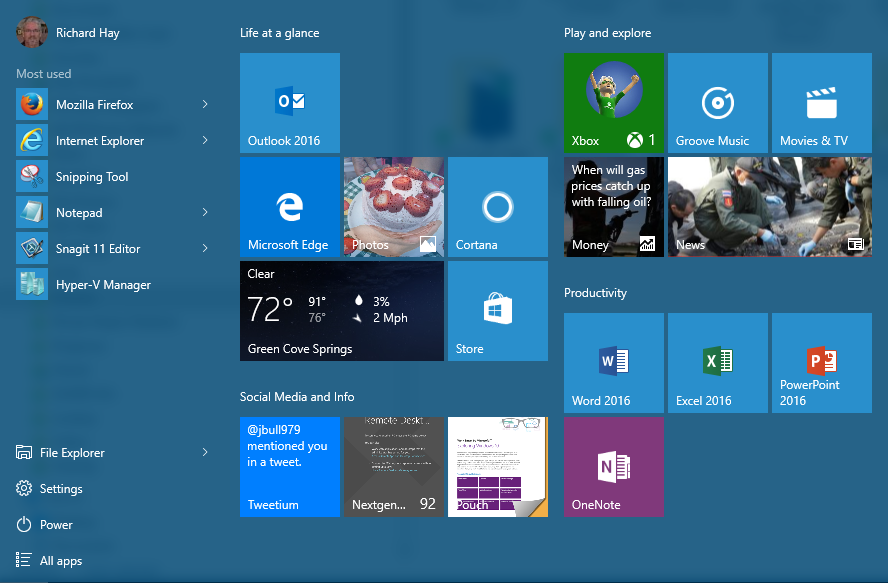Viewport: 888px width, 583px height.
Task: Expand Mozilla Firefox jump list arrow
Action: tap(205, 104)
